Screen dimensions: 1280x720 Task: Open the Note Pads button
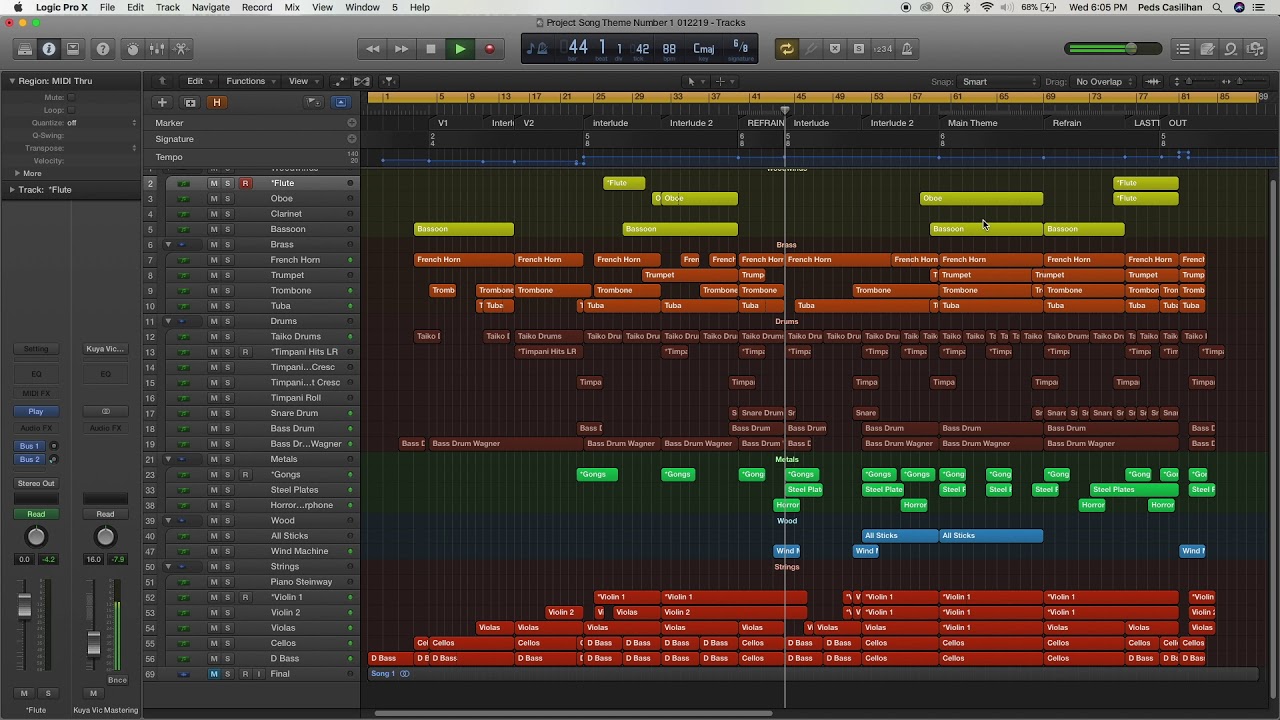tap(1207, 49)
